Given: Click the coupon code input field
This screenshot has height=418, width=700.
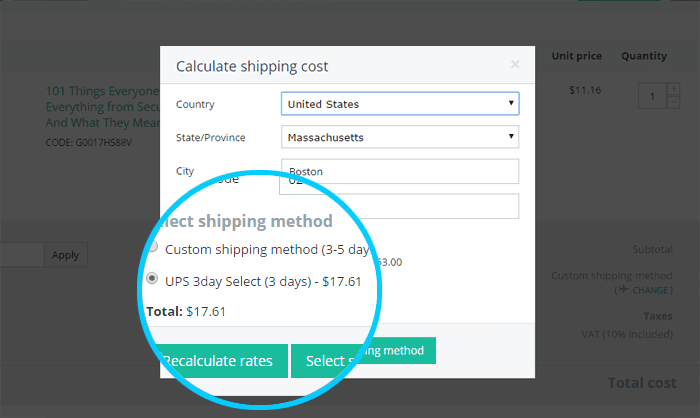Looking at the screenshot, I should pos(20,255).
